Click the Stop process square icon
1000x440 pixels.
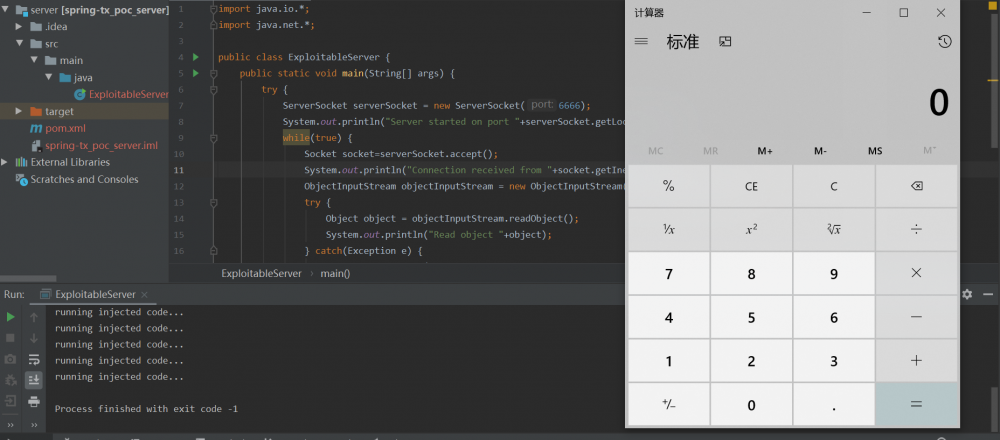tap(11, 338)
